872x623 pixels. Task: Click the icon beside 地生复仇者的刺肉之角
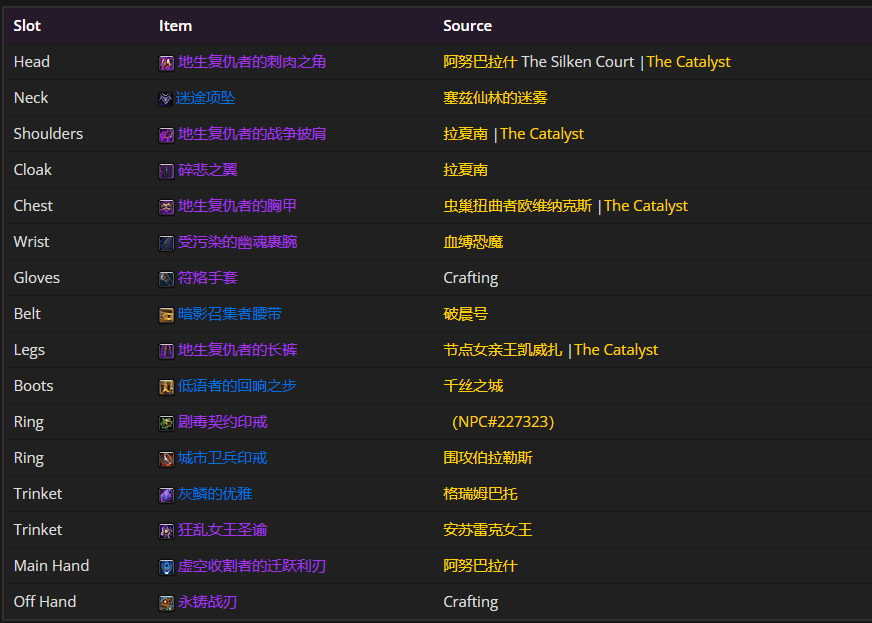click(166, 63)
